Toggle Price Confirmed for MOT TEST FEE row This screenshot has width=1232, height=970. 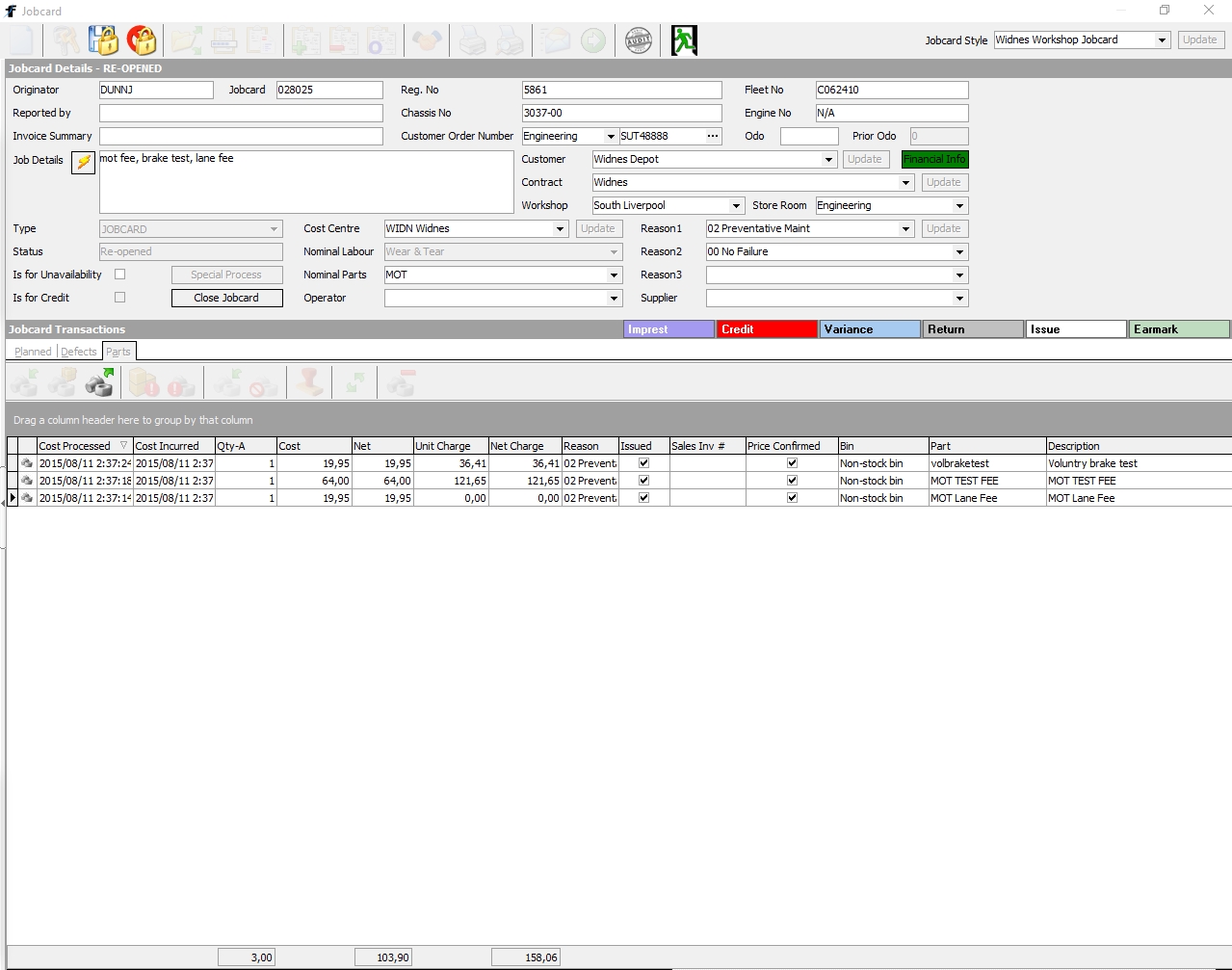792,481
